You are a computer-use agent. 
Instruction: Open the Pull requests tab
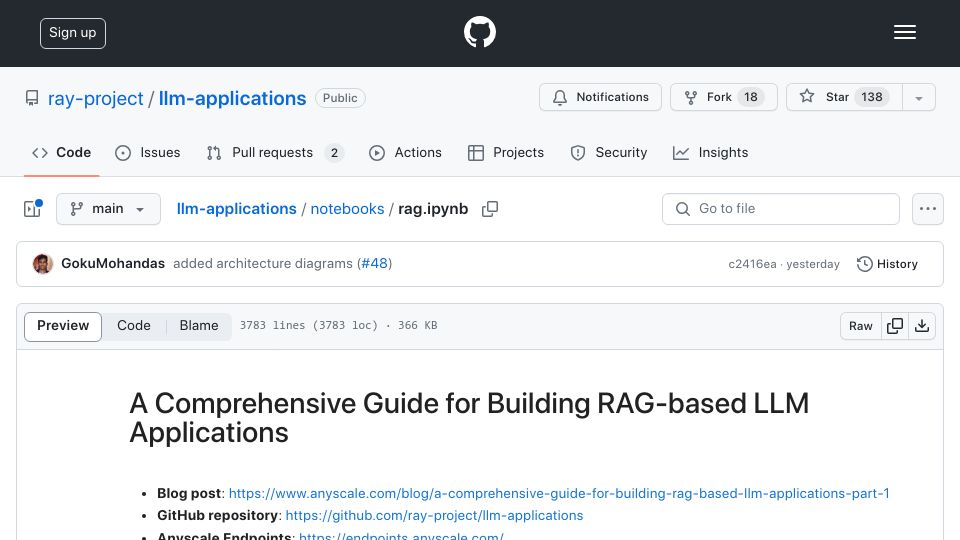click(x=275, y=152)
